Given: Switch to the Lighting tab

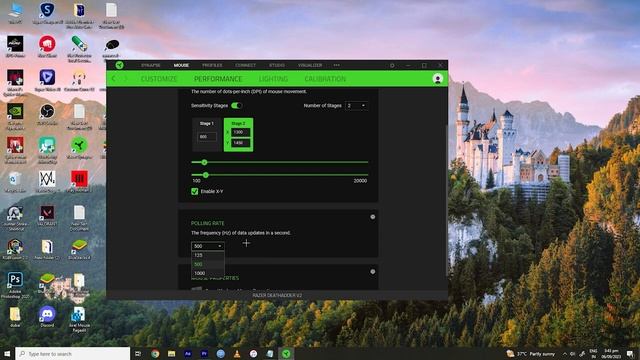Looking at the screenshot, I should tap(273, 79).
